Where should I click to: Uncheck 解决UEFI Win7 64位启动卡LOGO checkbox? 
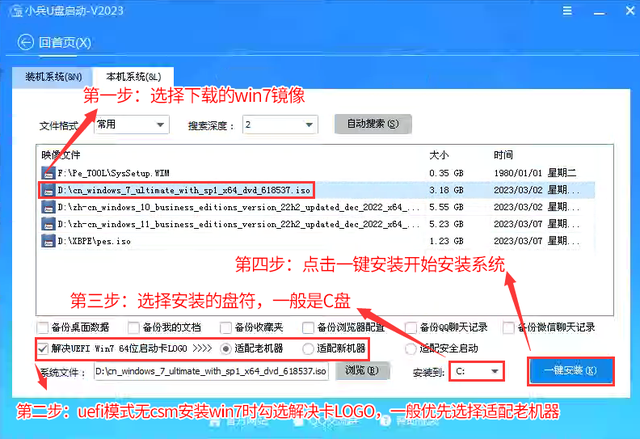[x=42, y=349]
